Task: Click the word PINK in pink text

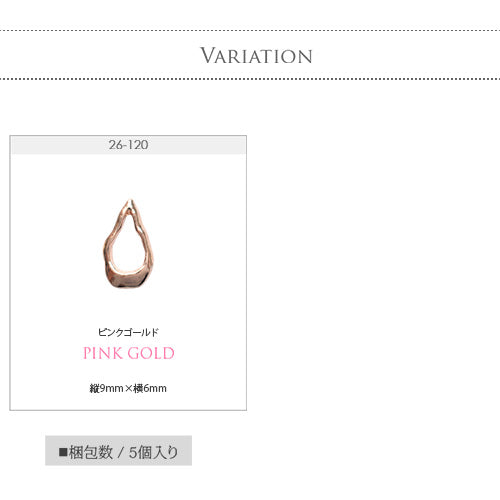Action: 103,353
